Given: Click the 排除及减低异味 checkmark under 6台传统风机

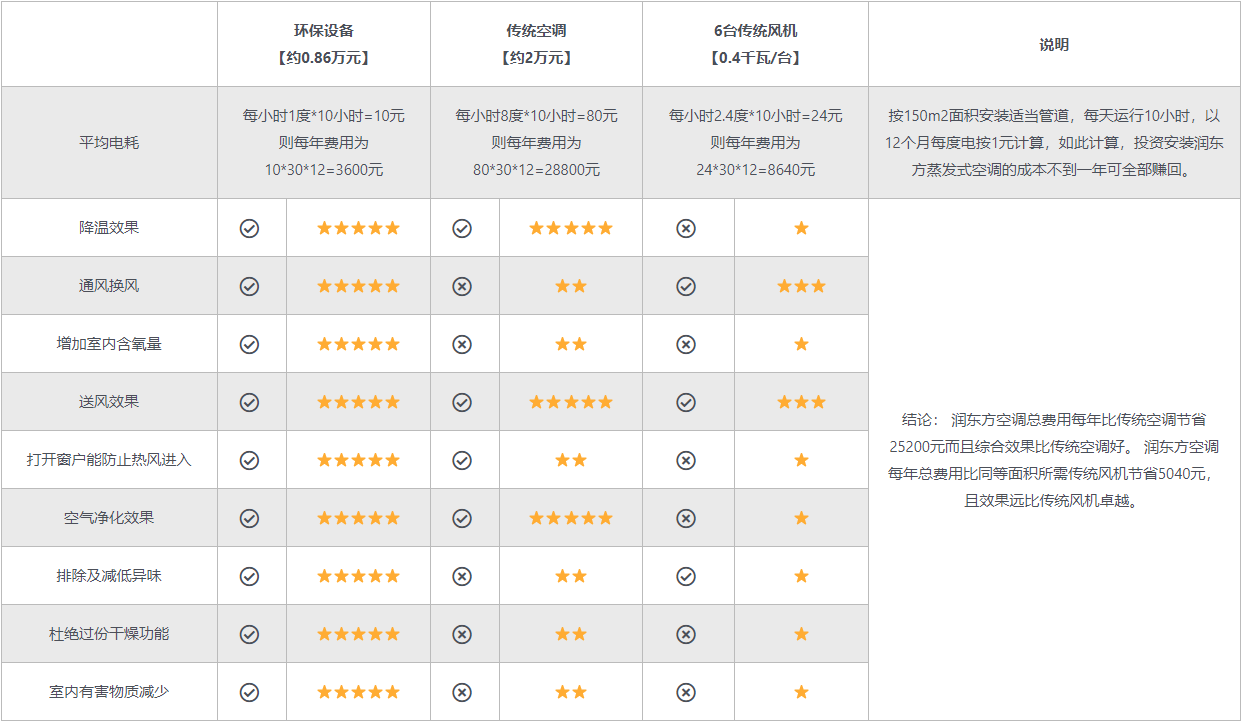Looking at the screenshot, I should [x=686, y=576].
